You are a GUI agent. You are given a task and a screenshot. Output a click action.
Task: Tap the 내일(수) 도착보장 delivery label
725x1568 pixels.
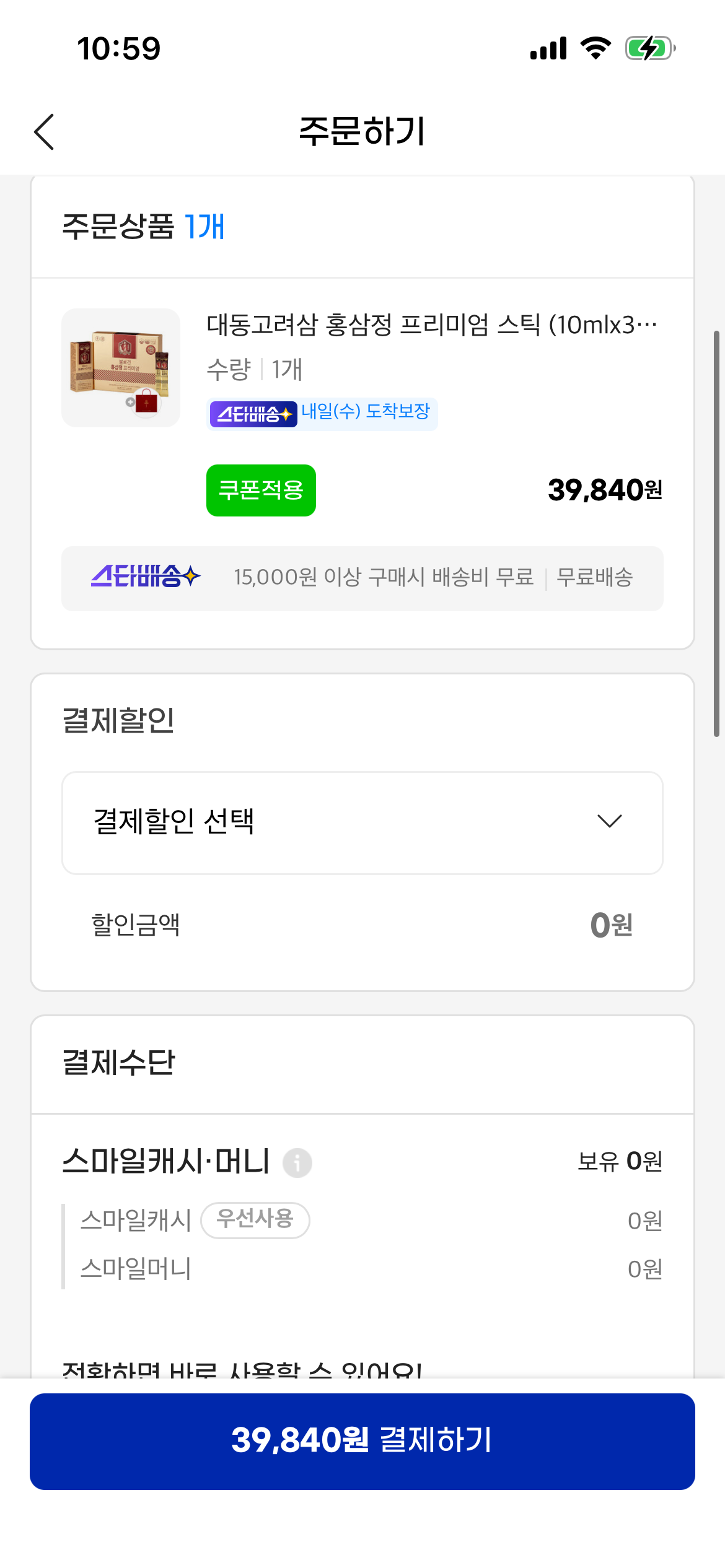coord(366,411)
